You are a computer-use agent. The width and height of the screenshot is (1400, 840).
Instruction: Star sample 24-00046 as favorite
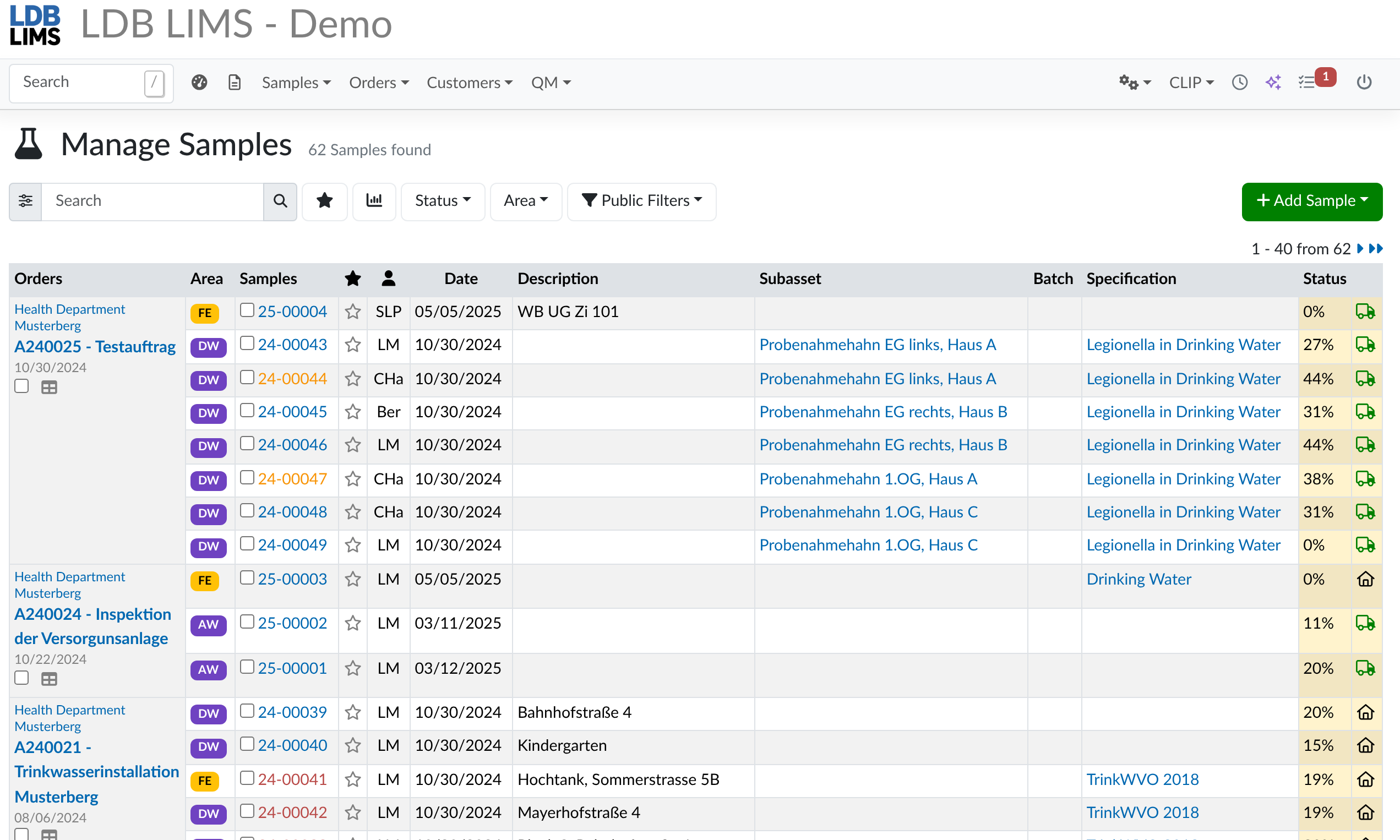(353, 445)
